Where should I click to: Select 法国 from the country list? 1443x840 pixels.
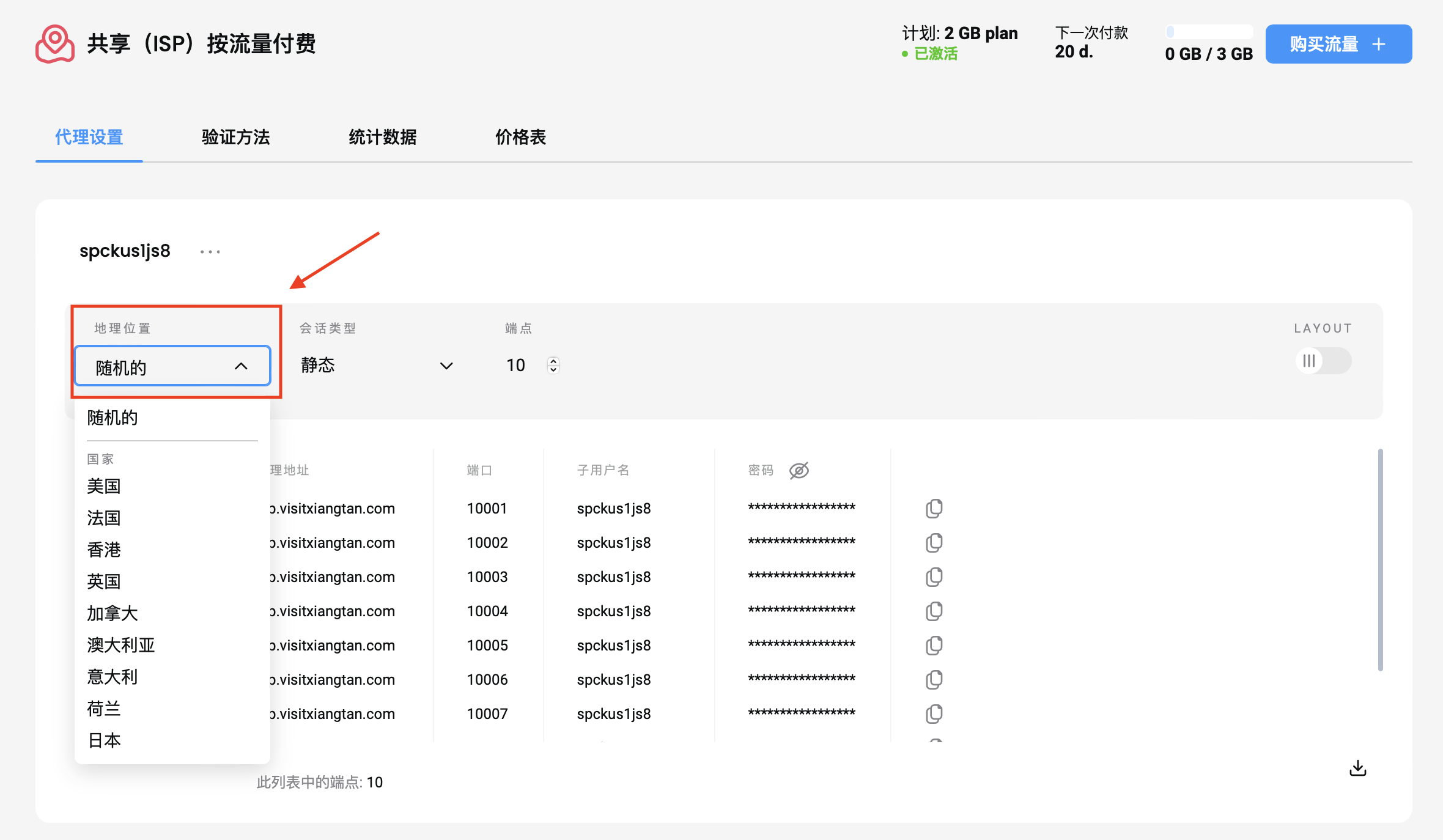click(104, 518)
